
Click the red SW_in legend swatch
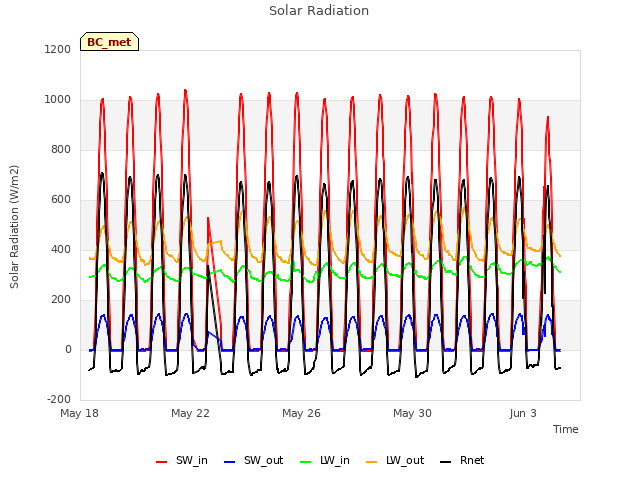tap(162, 462)
